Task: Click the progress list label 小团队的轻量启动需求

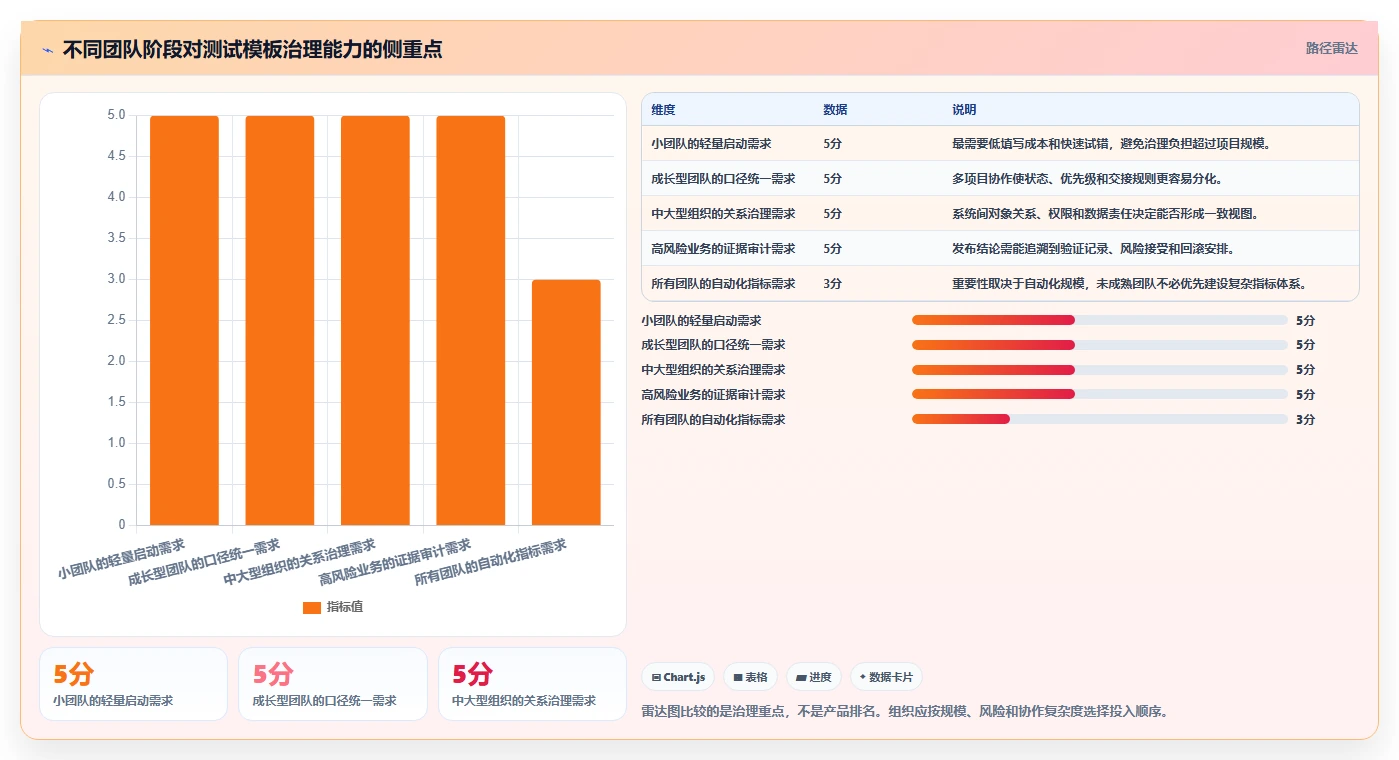Action: pos(701,321)
